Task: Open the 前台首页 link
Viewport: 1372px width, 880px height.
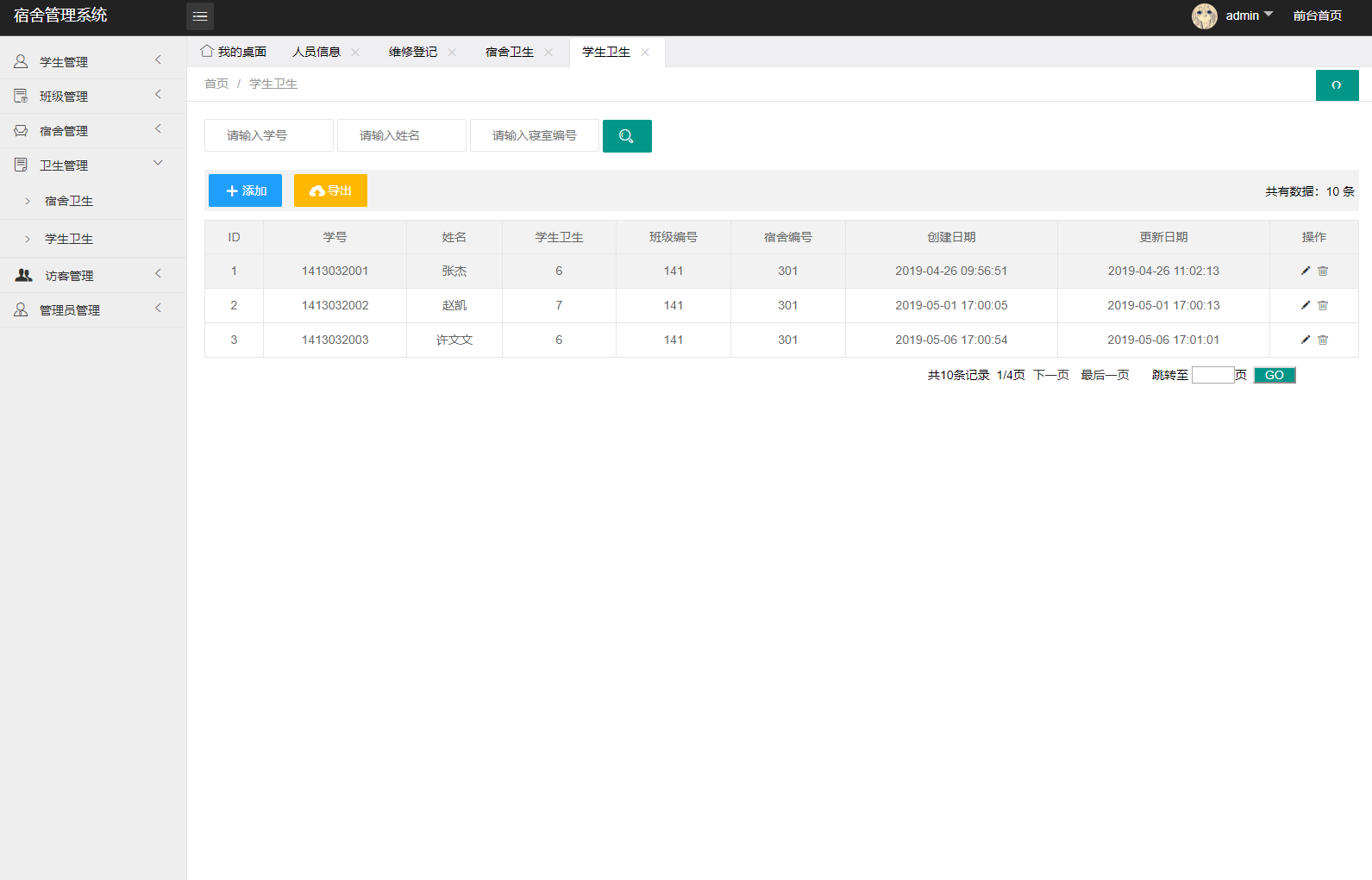Action: pos(1318,16)
